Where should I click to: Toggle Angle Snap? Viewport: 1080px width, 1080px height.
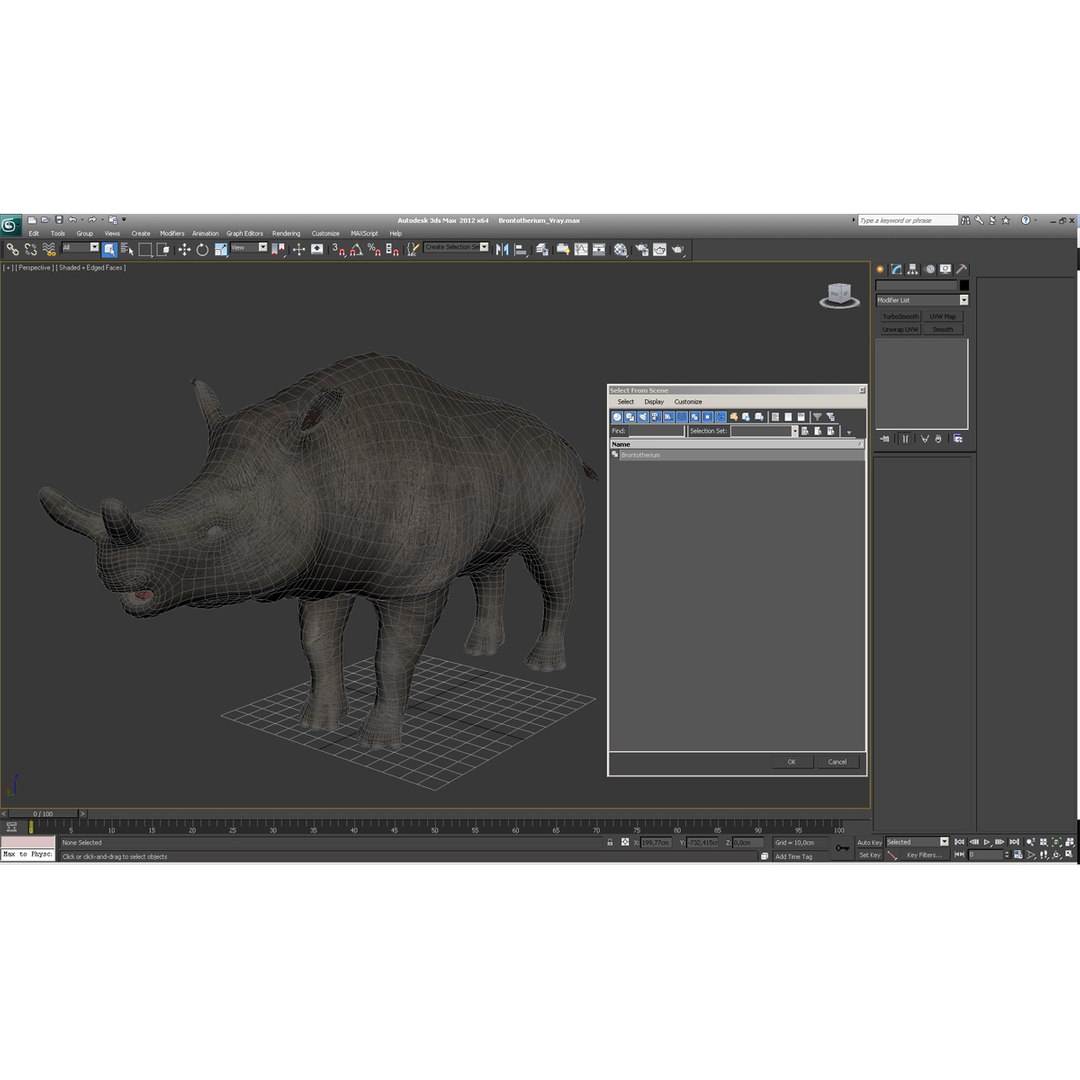356,249
